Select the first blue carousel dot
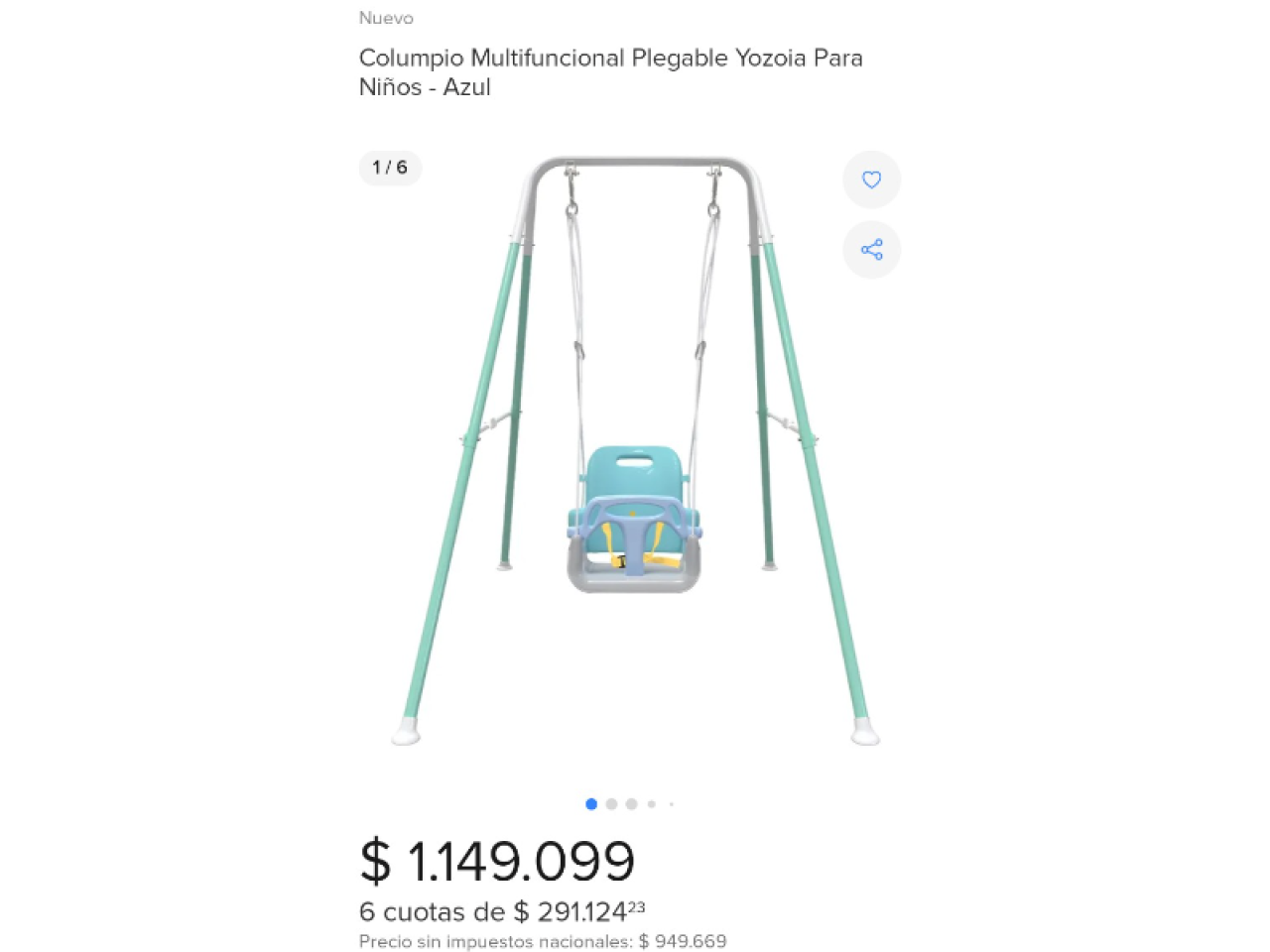 pos(591,804)
